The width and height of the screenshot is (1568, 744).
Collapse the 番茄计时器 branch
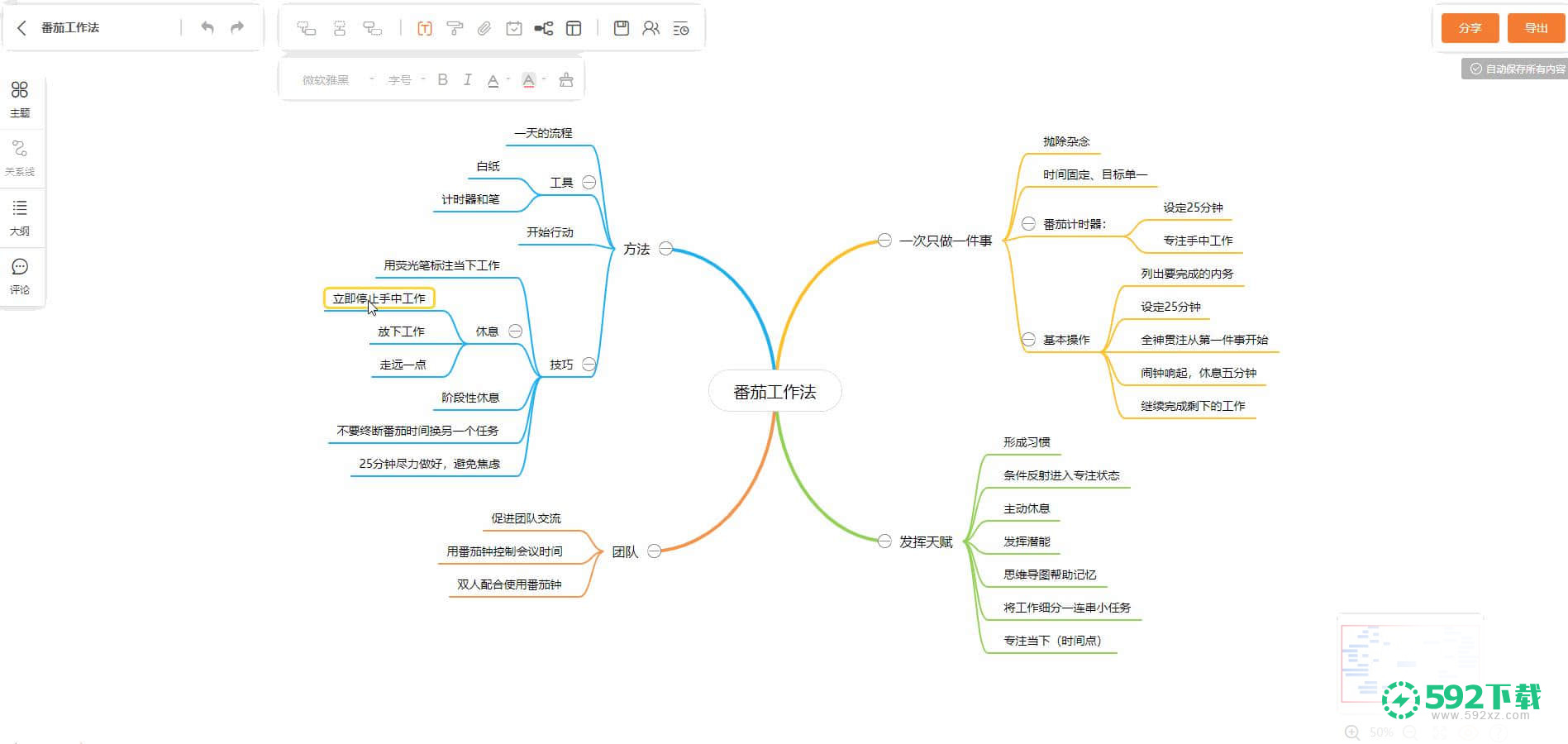click(1028, 223)
